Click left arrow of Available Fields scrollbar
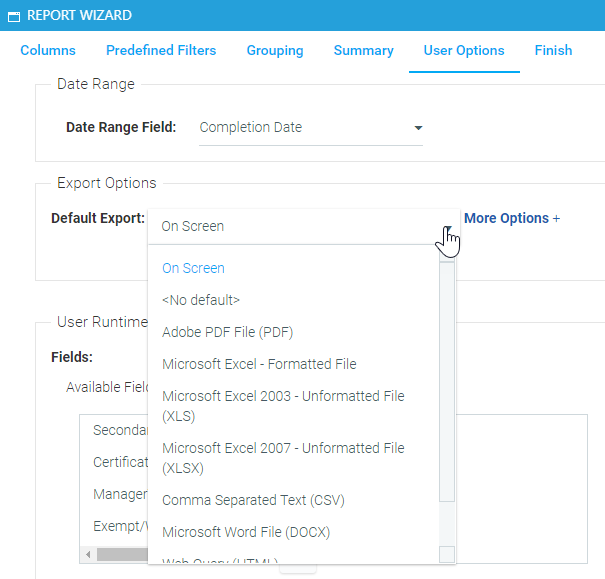 [88, 554]
